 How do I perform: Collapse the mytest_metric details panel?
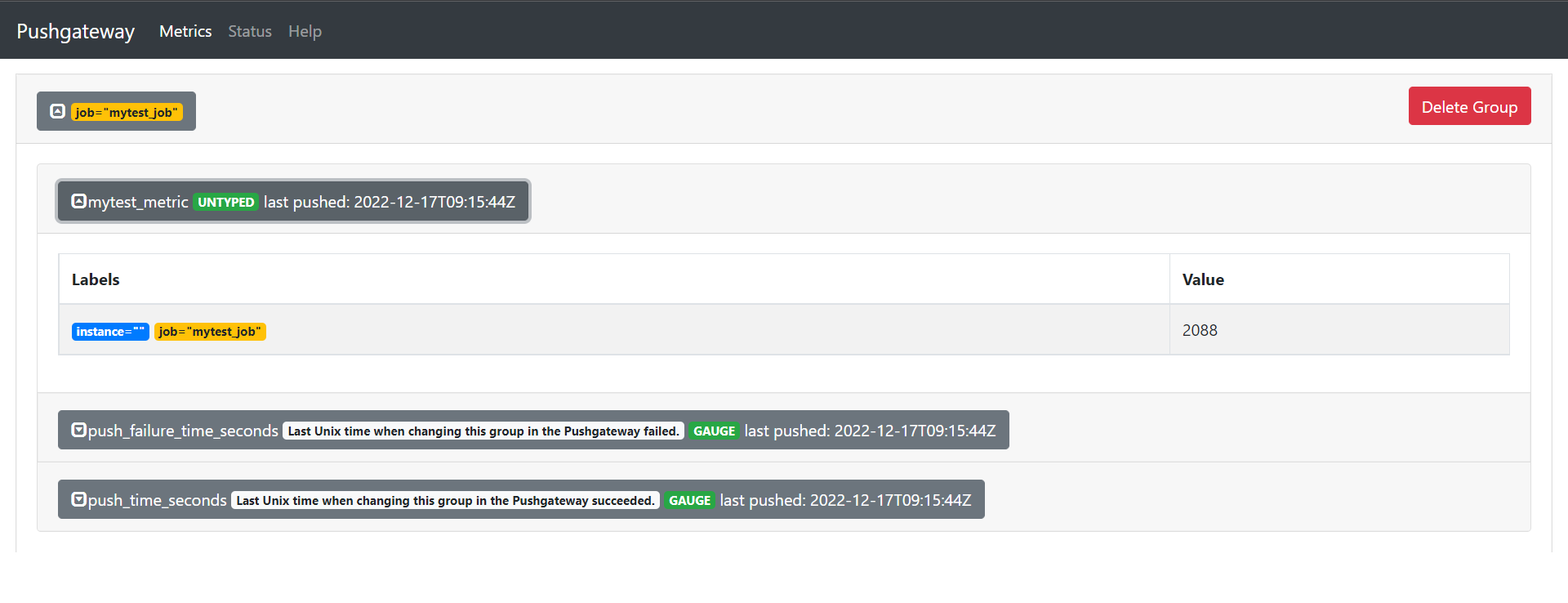[x=293, y=201]
